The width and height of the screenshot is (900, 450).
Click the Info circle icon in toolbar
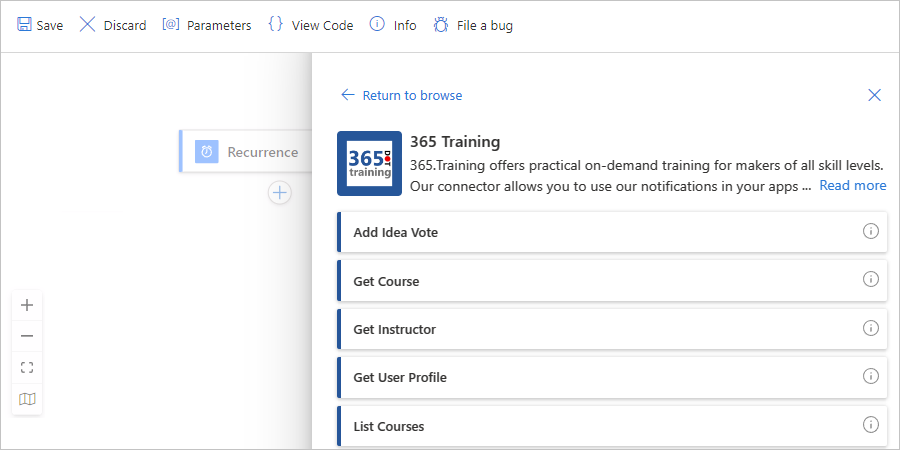tap(377, 25)
